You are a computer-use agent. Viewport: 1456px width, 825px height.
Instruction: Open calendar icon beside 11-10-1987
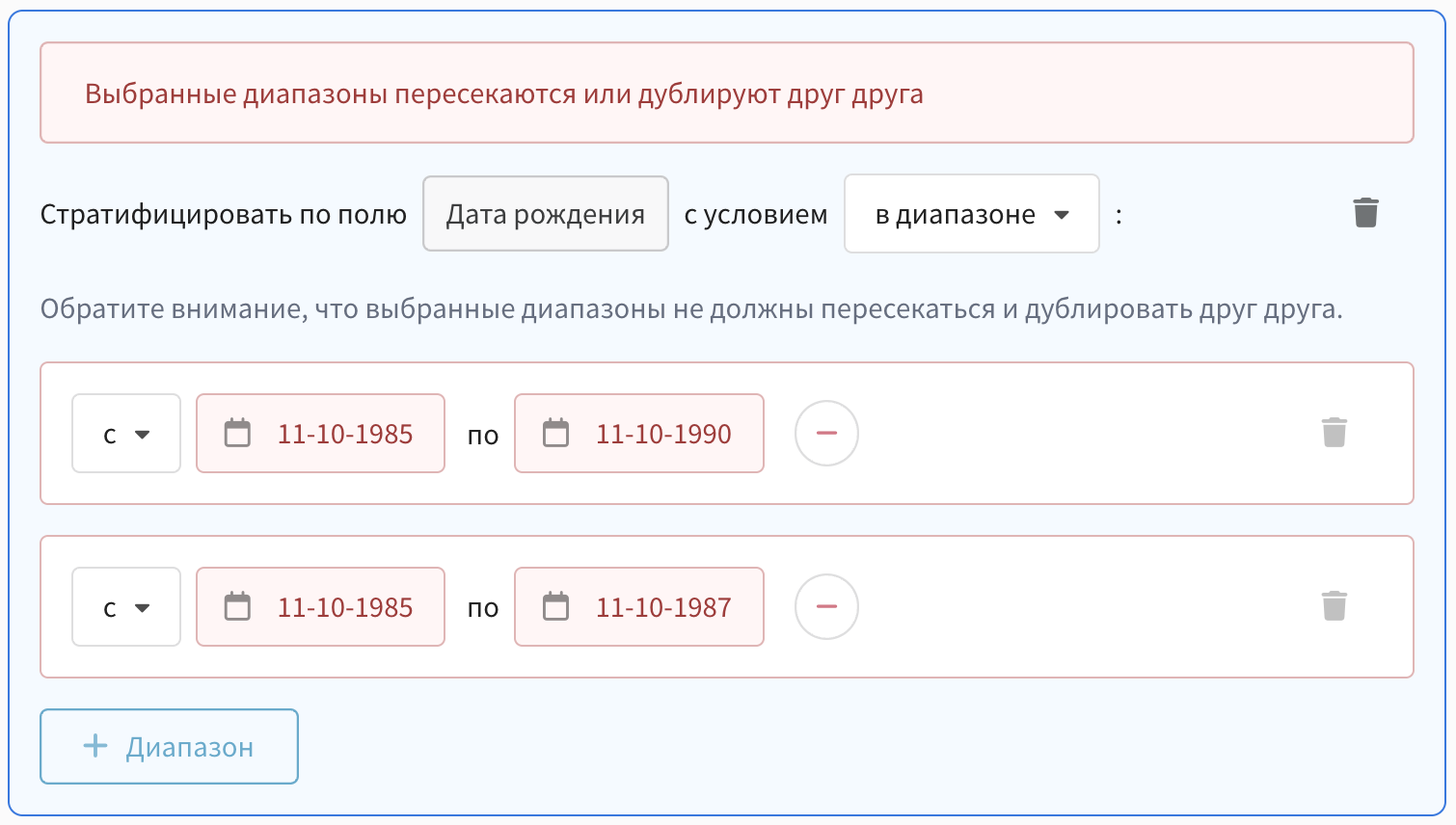[555, 607]
